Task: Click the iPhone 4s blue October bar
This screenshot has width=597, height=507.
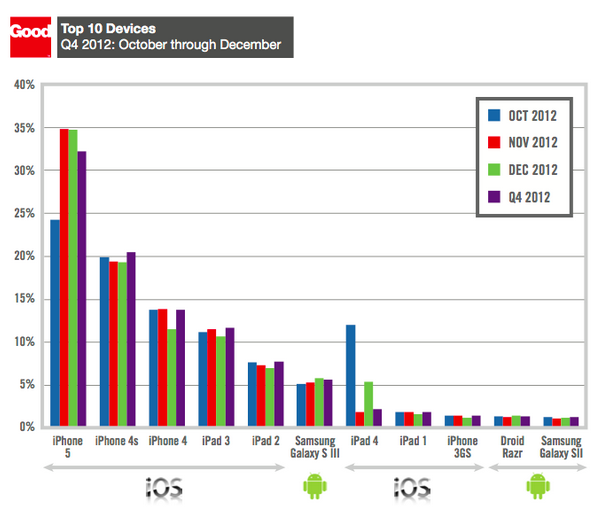Action: [104, 341]
